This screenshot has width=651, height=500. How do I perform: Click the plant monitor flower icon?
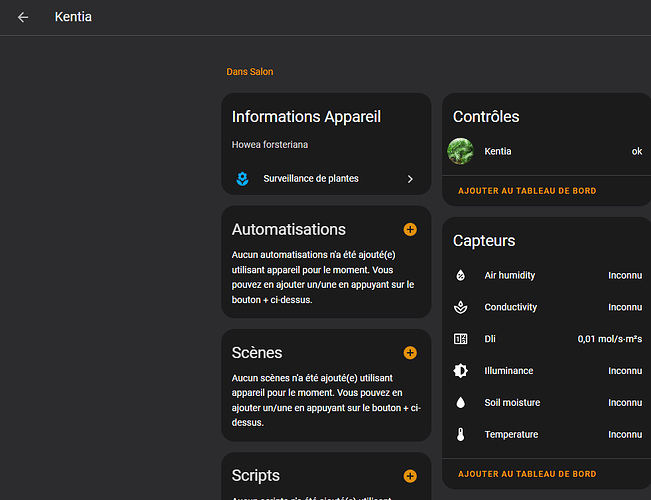pos(242,179)
